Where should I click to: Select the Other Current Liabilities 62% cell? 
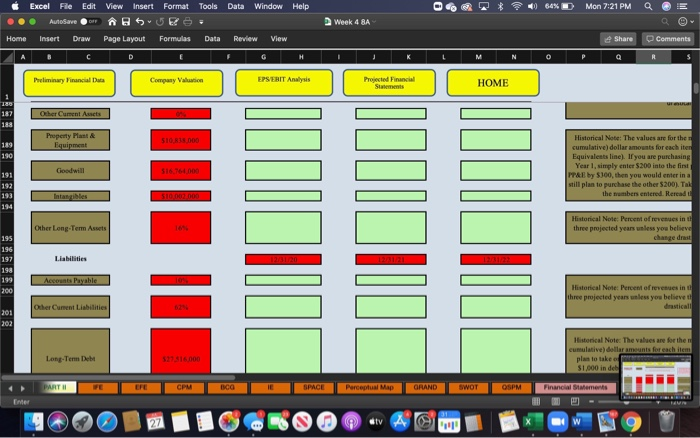click(181, 307)
